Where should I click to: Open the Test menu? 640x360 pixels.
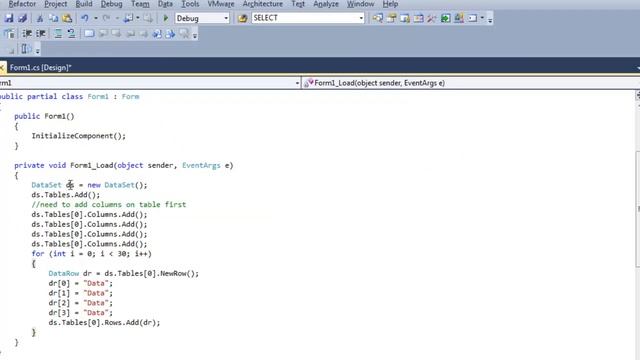tap(298, 4)
